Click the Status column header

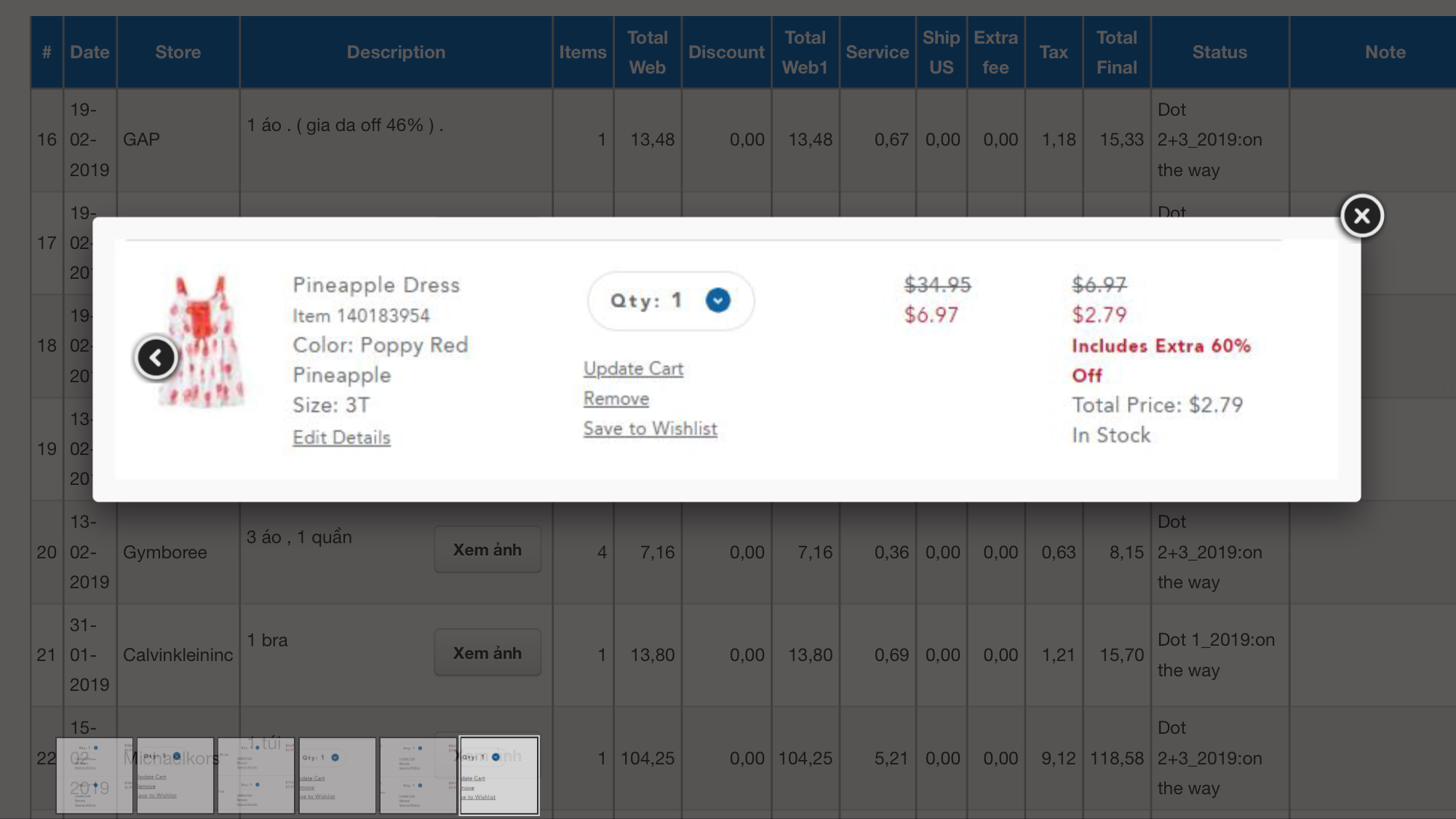[1219, 52]
